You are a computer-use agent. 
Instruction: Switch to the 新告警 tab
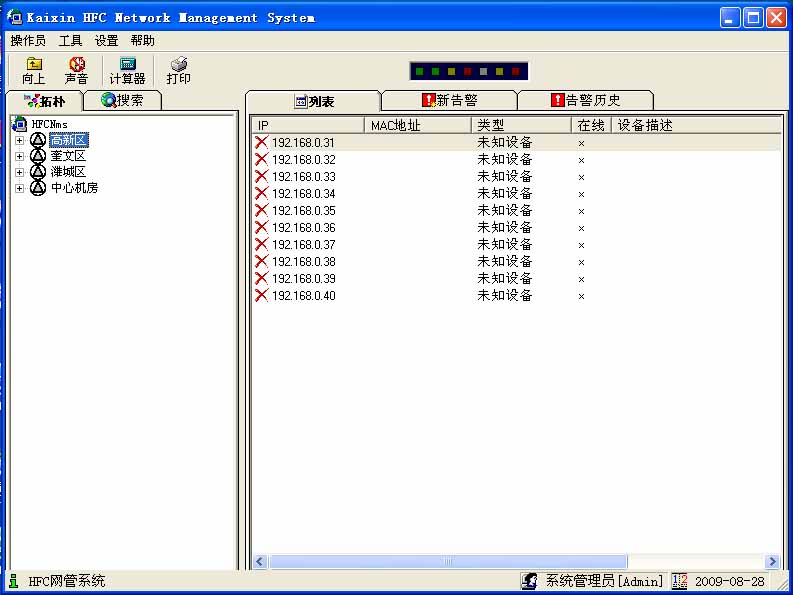coord(449,100)
